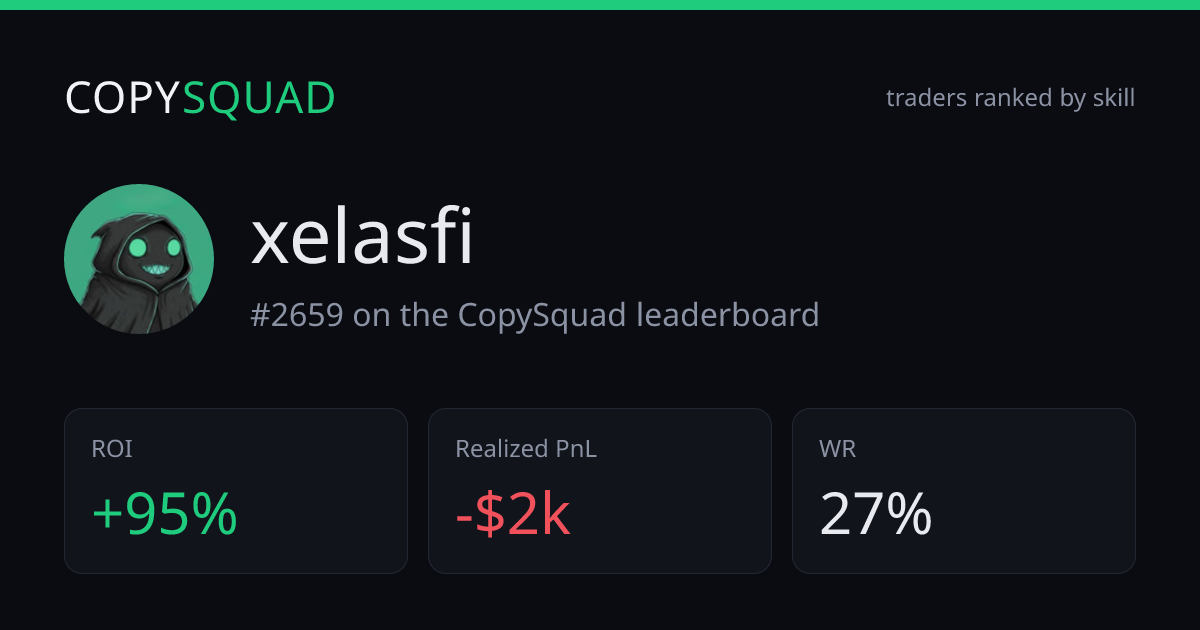Screen dimensions: 1200x630
Task: Click the Realized PnL label
Action: (526, 450)
